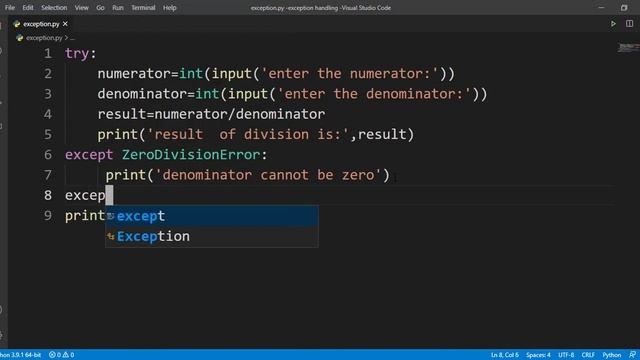Choose 'Exception' autocomplete suggestion
This screenshot has width=640, height=360.
(212, 236)
